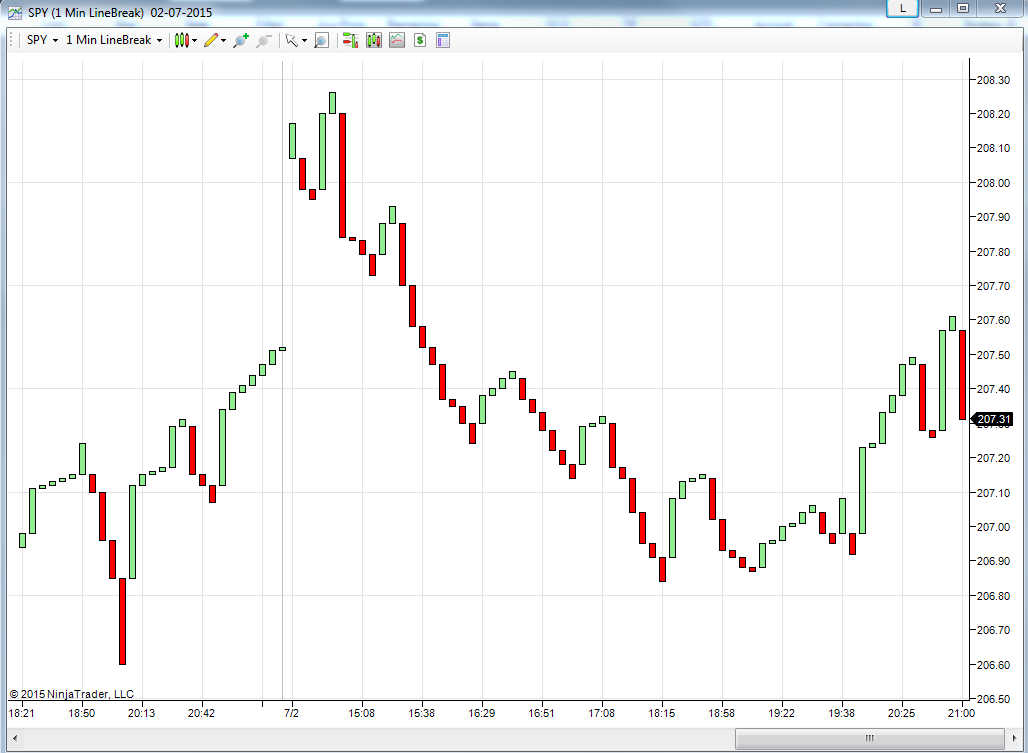
Task: Click the 15:08 time axis label
Action: pos(361,713)
